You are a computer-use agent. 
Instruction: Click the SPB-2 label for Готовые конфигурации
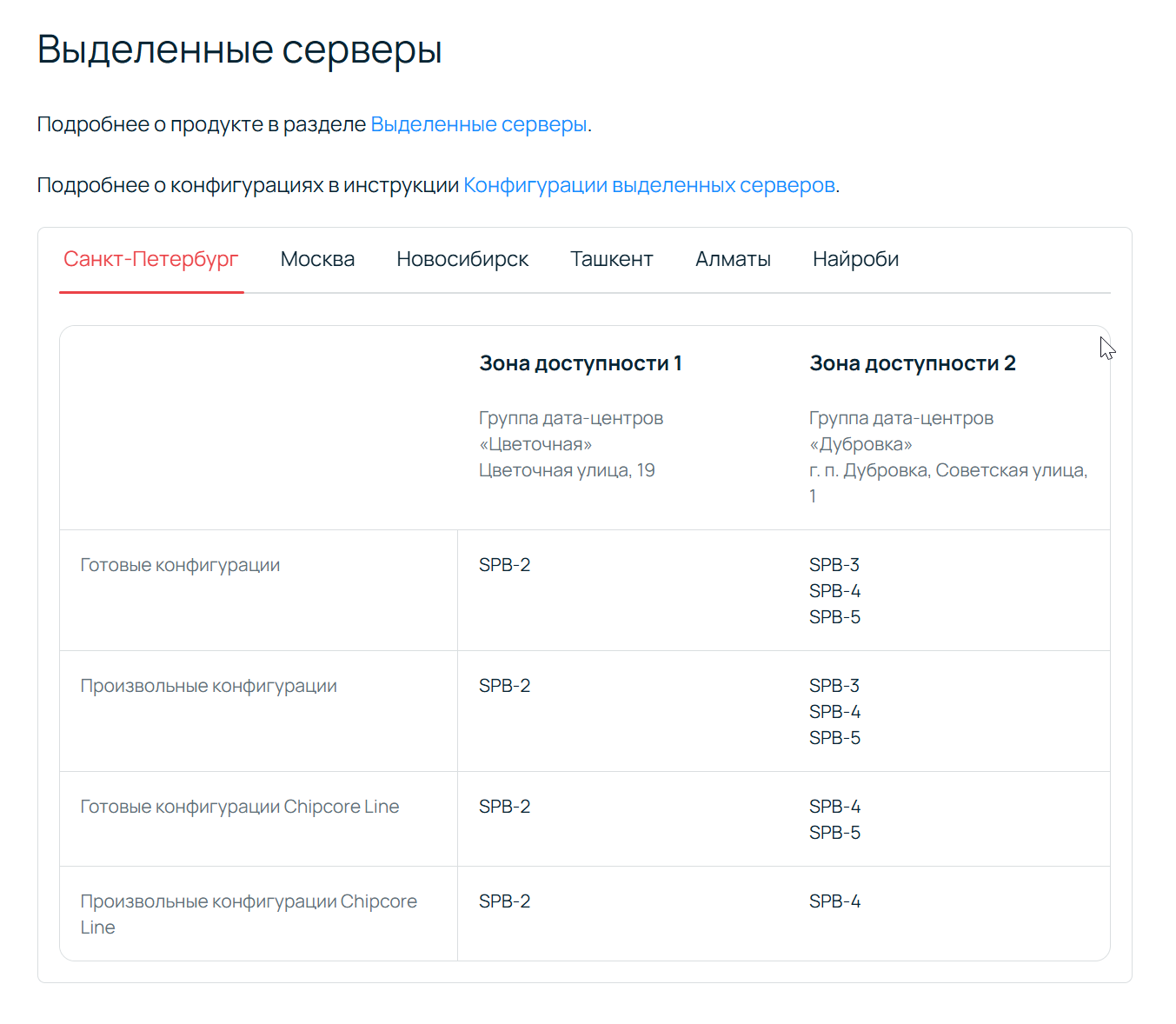[504, 564]
